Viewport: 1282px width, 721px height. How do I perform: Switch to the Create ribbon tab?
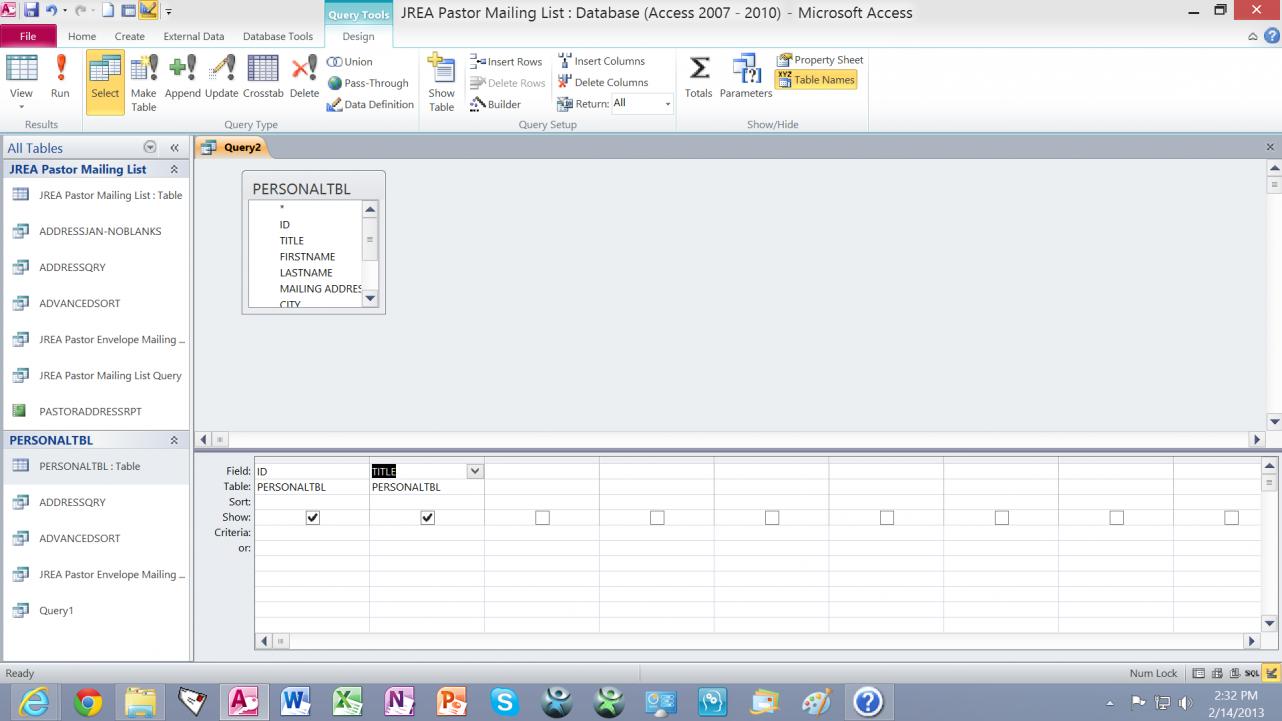coord(130,37)
